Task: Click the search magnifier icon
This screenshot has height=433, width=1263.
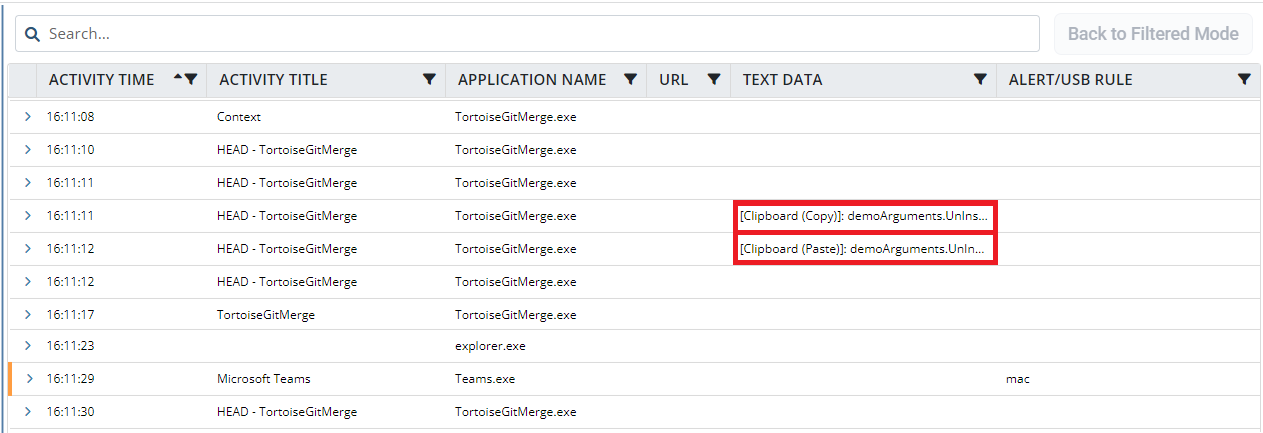Action: (x=32, y=34)
